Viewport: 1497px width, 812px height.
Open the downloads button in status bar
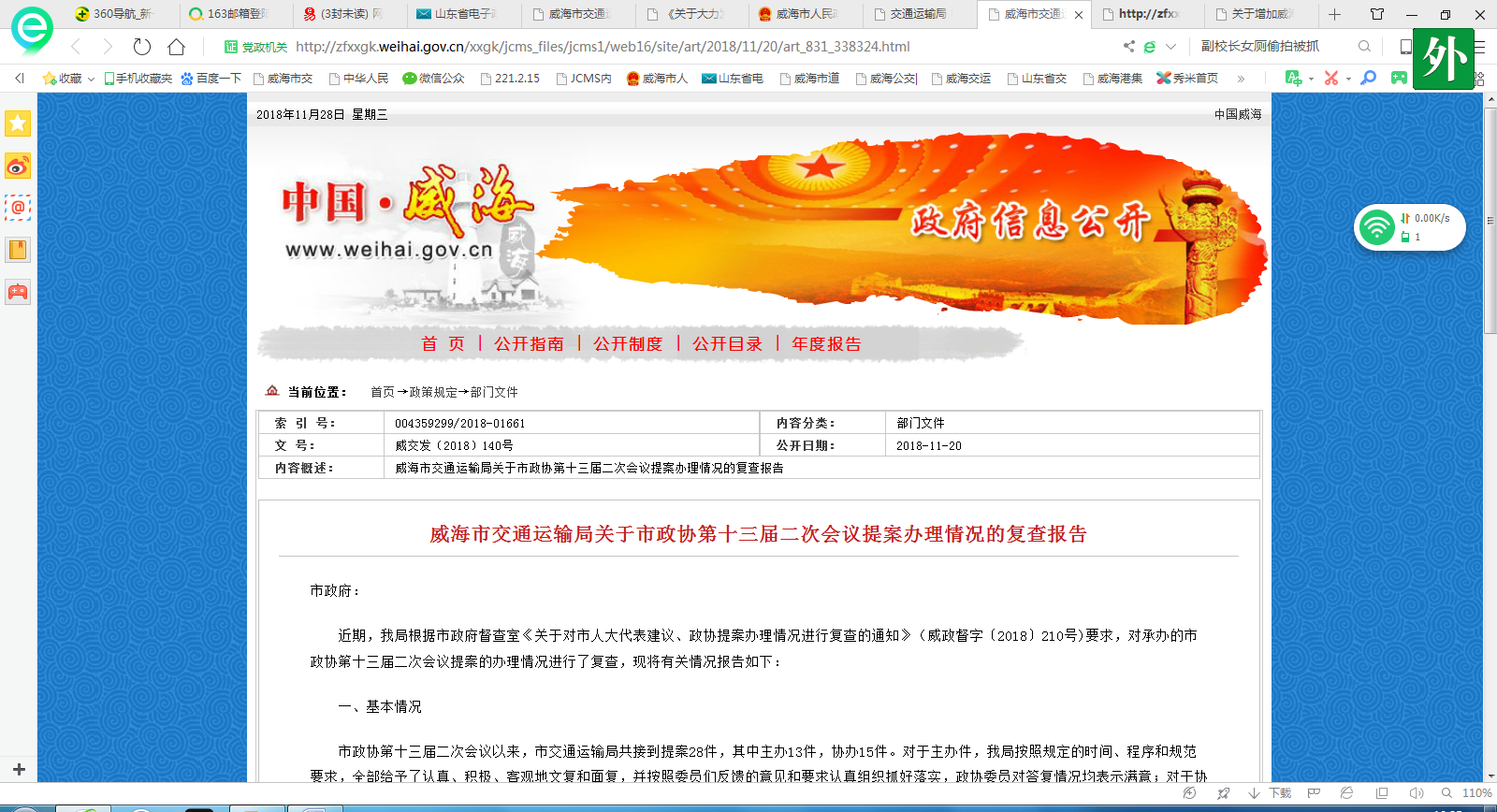[1270, 793]
